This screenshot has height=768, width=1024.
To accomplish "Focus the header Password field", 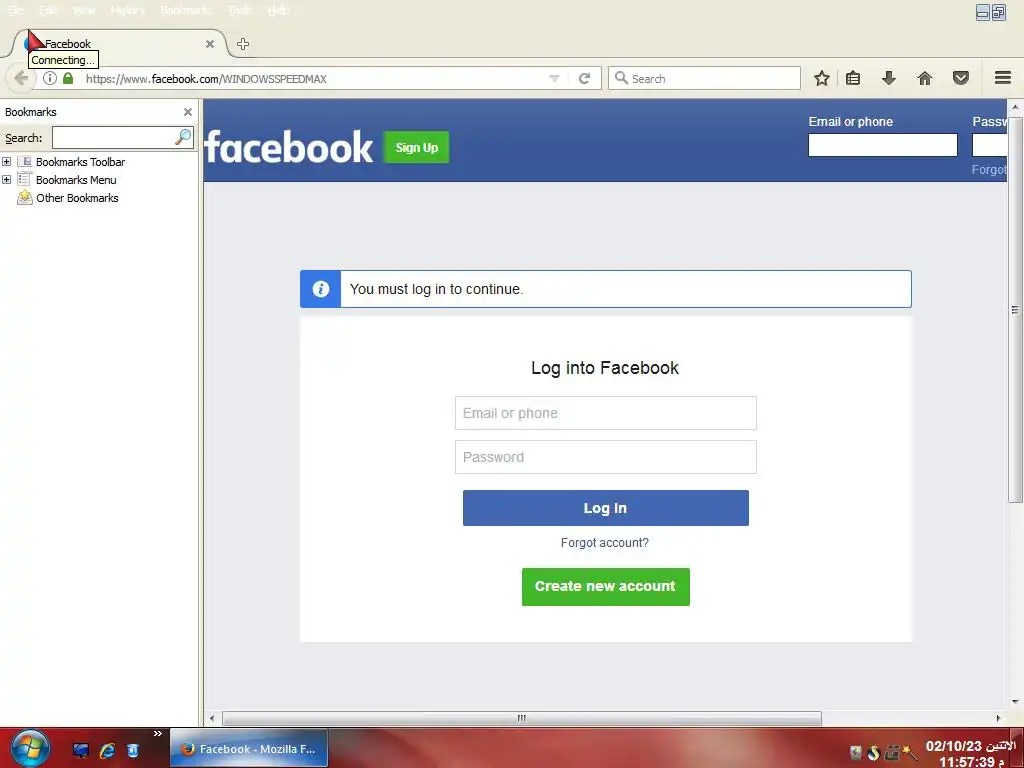I will (x=989, y=145).
